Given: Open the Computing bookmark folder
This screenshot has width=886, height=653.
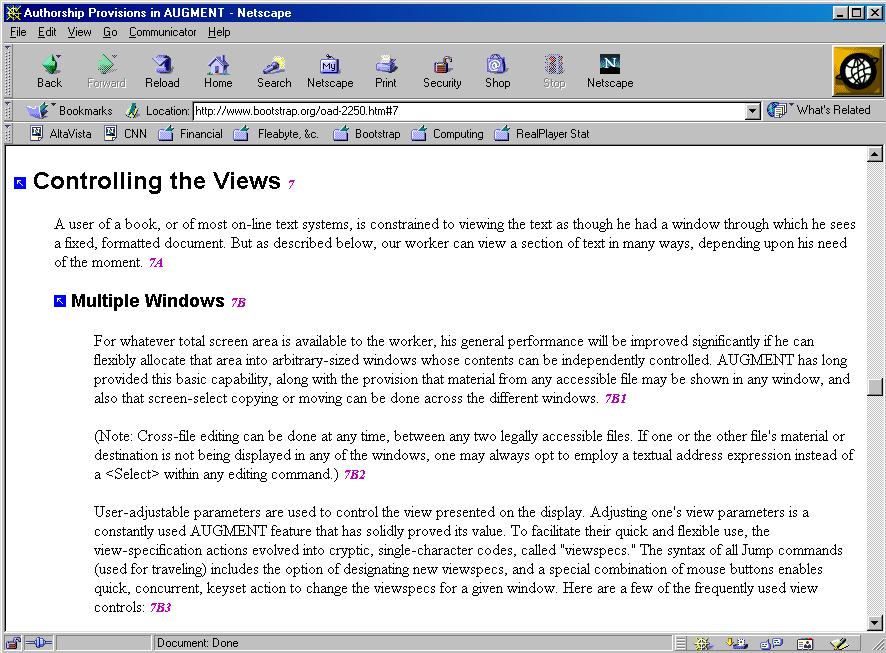Looking at the screenshot, I should pos(448,134).
